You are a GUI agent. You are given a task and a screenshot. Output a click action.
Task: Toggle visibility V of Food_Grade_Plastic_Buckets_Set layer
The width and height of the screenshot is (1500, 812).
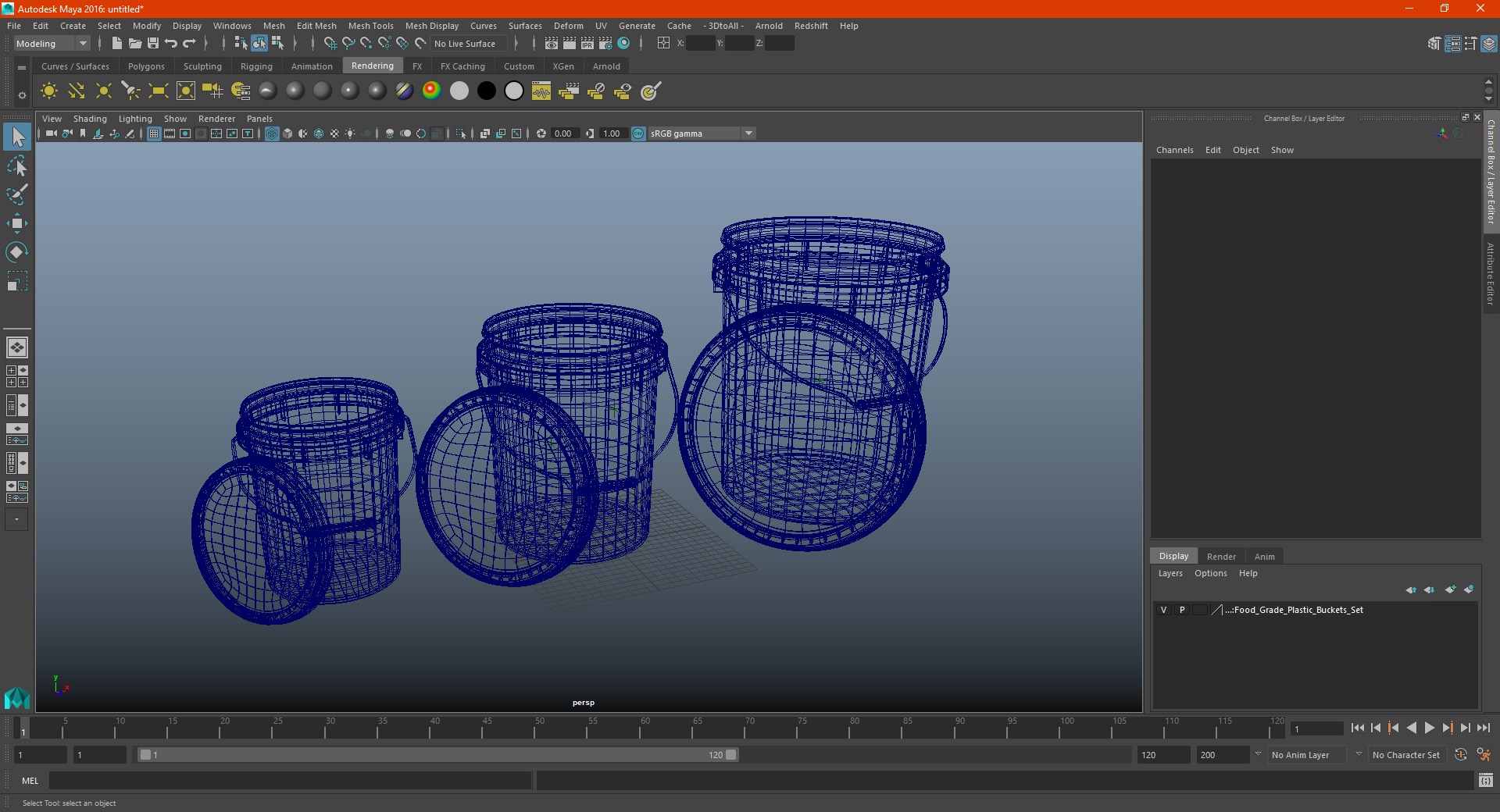click(x=1163, y=610)
